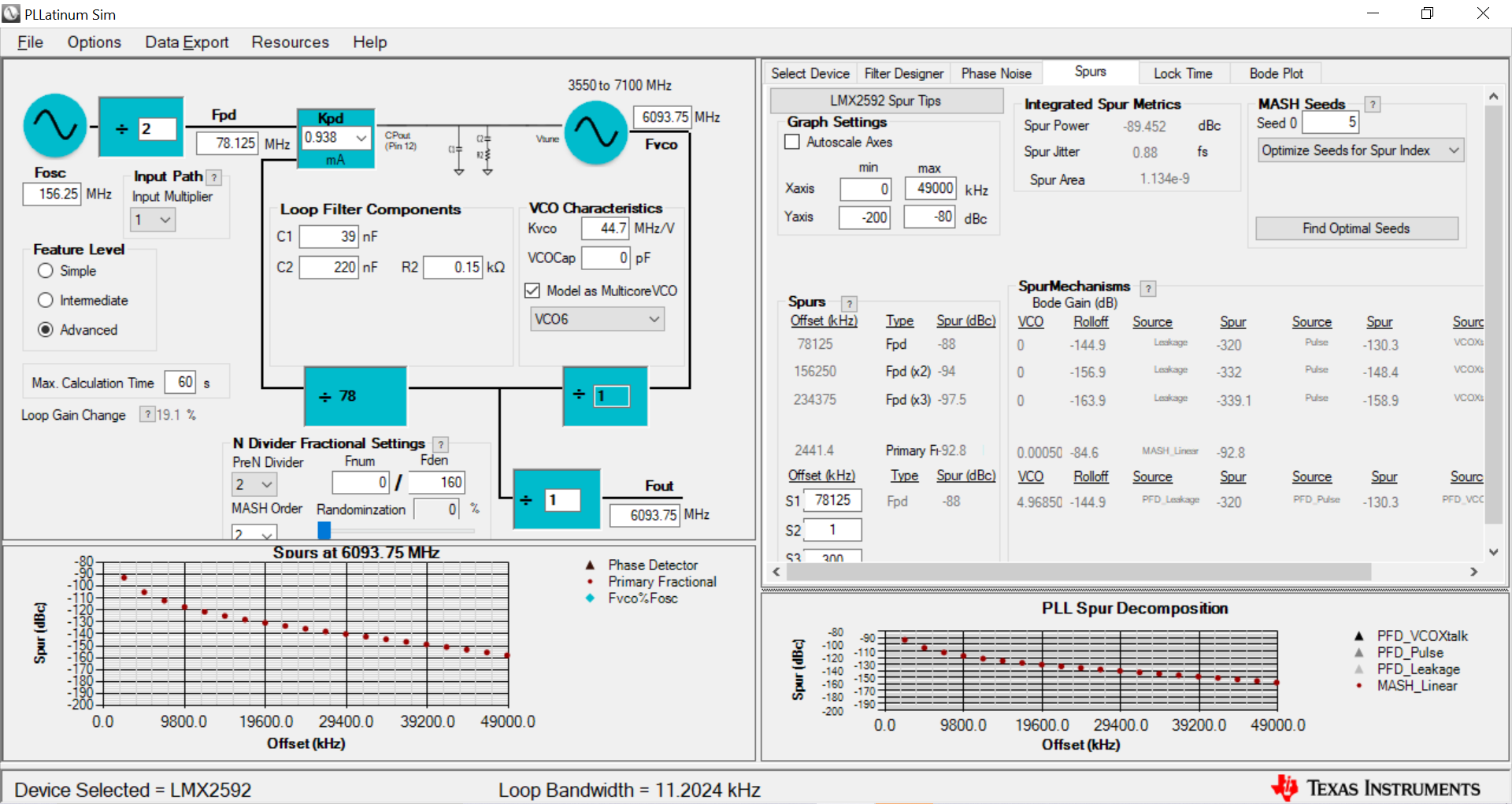
Task: Click the Fvco VCO sine wave icon
Action: 596,132
